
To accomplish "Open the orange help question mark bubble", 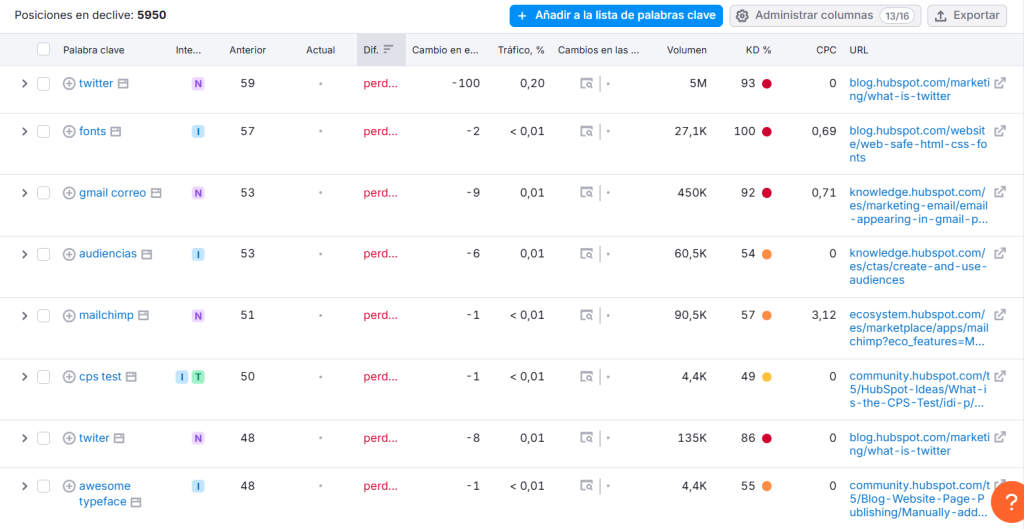I will [x=1007, y=500].
